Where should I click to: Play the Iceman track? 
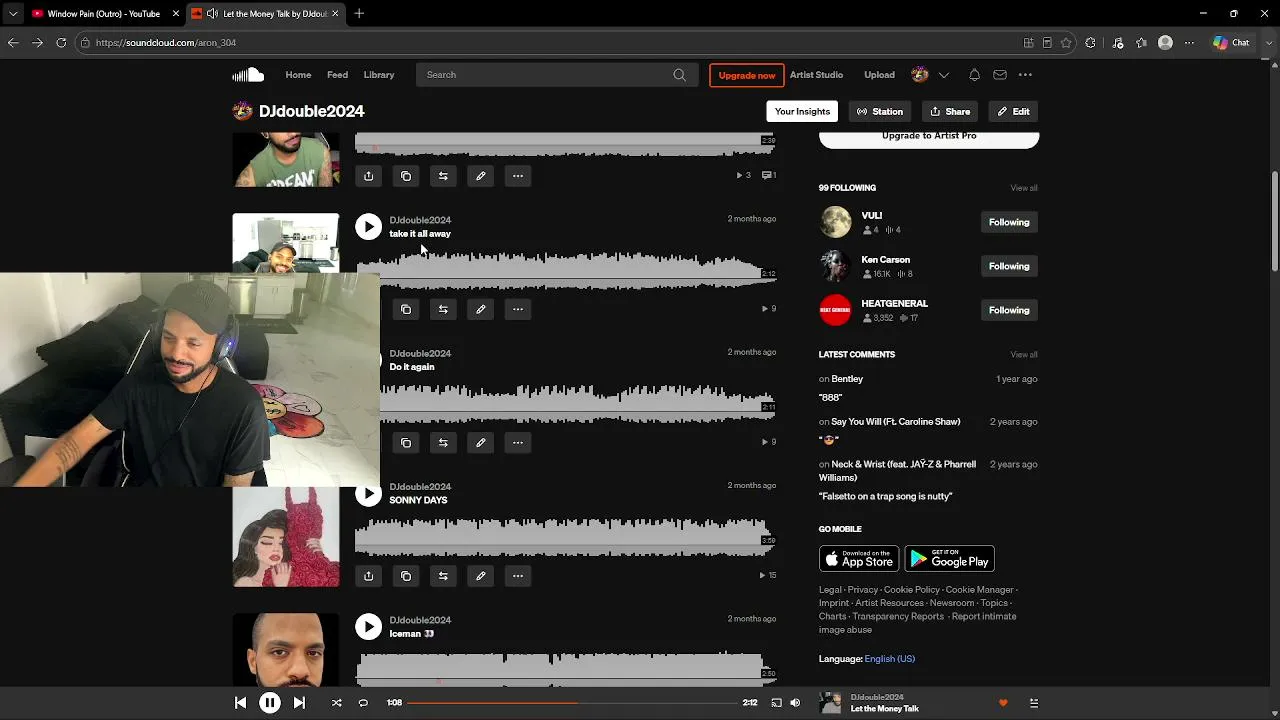(369, 627)
